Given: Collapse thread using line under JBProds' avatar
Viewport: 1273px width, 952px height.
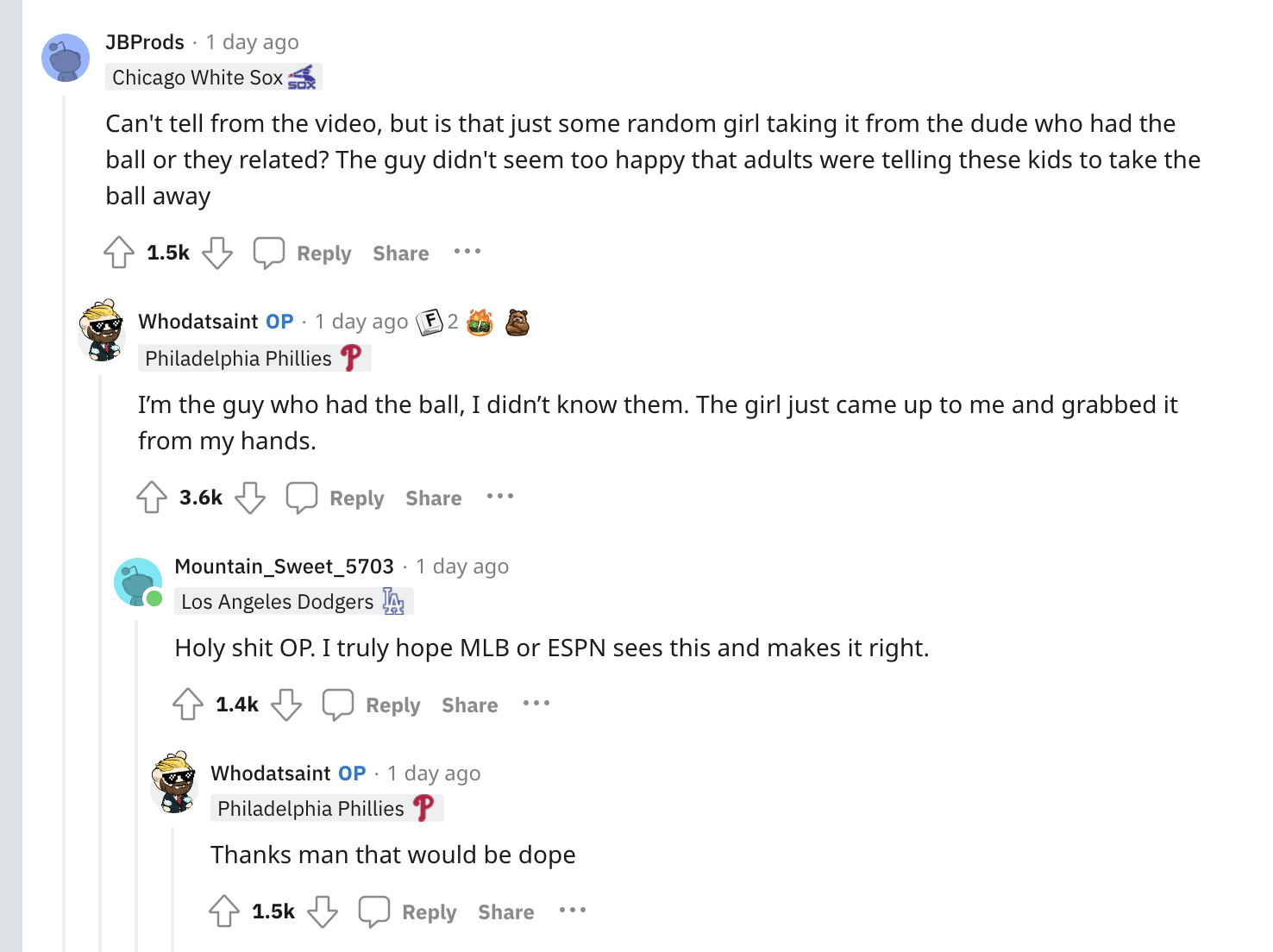Looking at the screenshot, I should pyautogui.click(x=65, y=517).
